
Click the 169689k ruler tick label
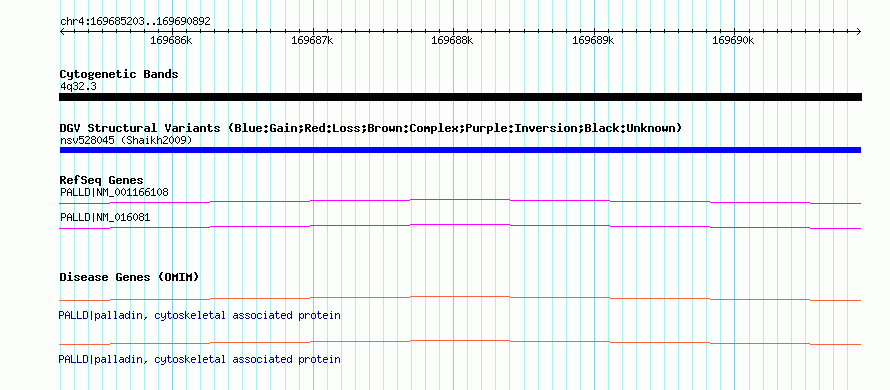[593, 41]
